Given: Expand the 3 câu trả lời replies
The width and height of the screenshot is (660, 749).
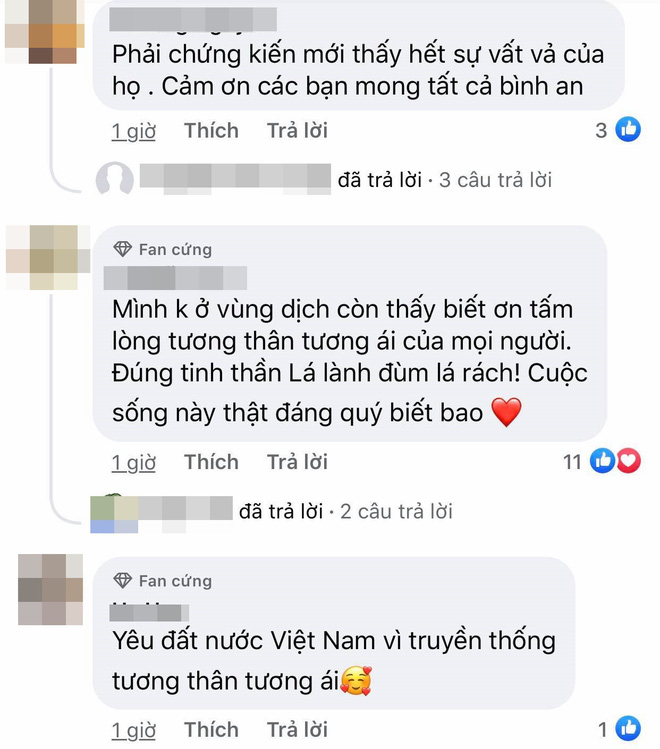Looking at the screenshot, I should coord(495,180).
